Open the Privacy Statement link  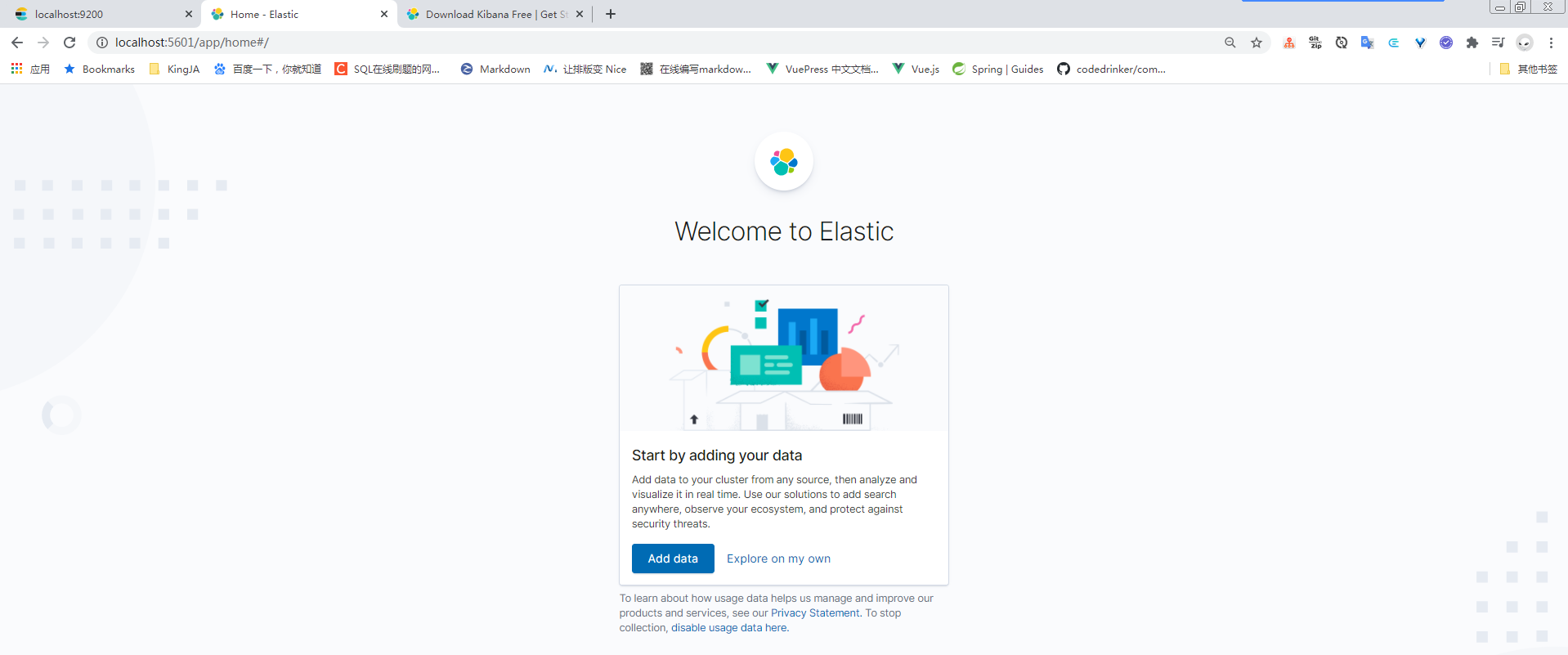point(815,613)
